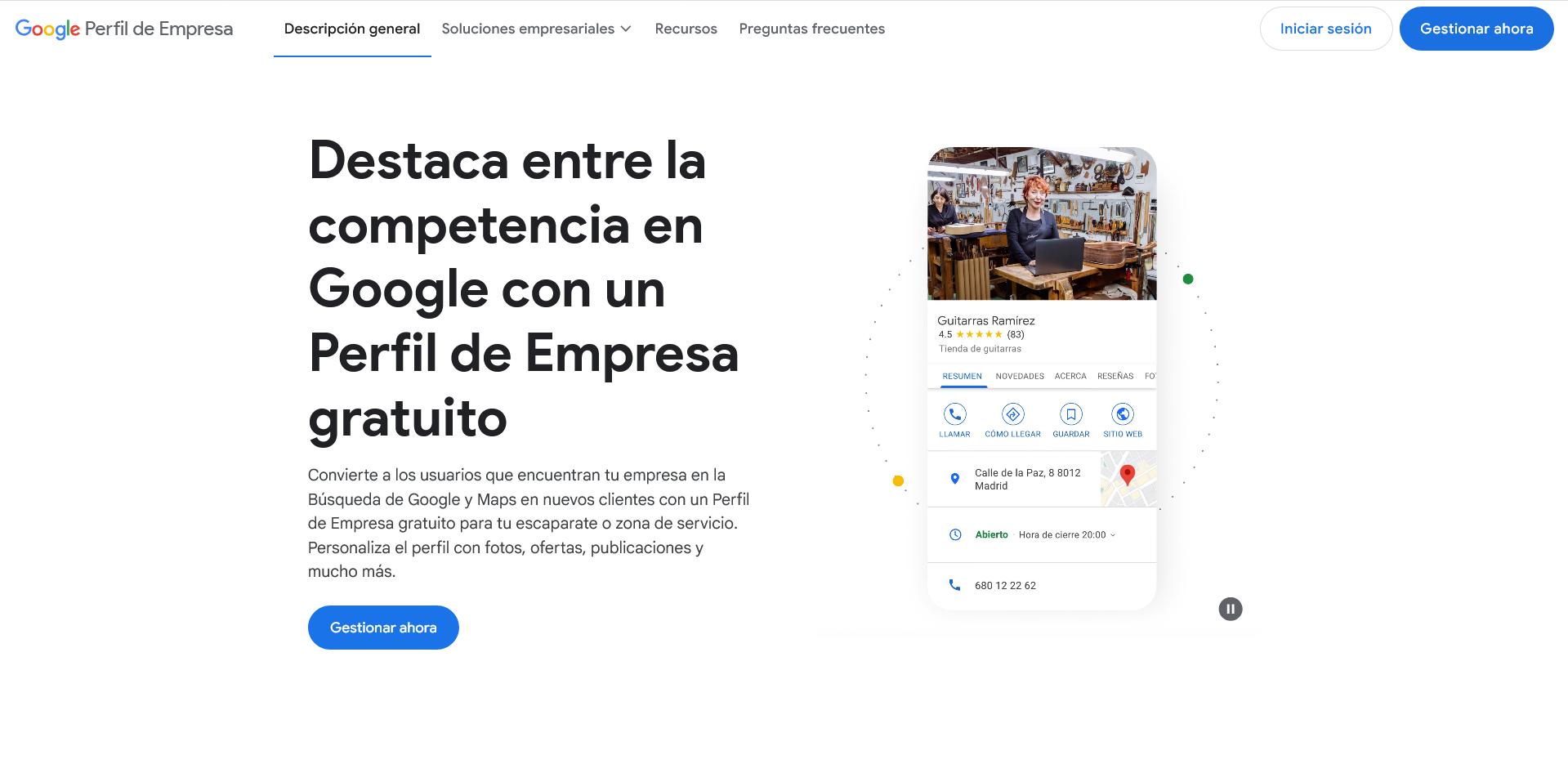Click the Guitarras Ramirez business name
1568x773 pixels.
985,320
